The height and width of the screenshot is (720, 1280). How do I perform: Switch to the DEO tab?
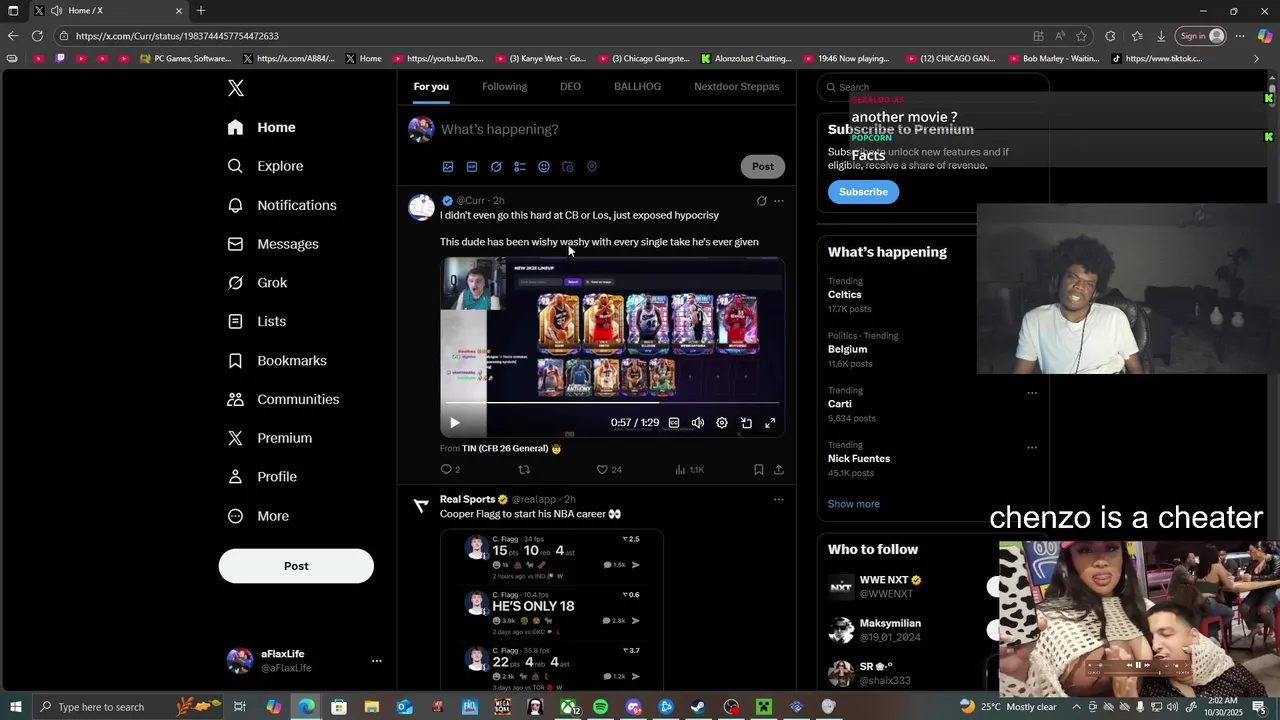[570, 87]
